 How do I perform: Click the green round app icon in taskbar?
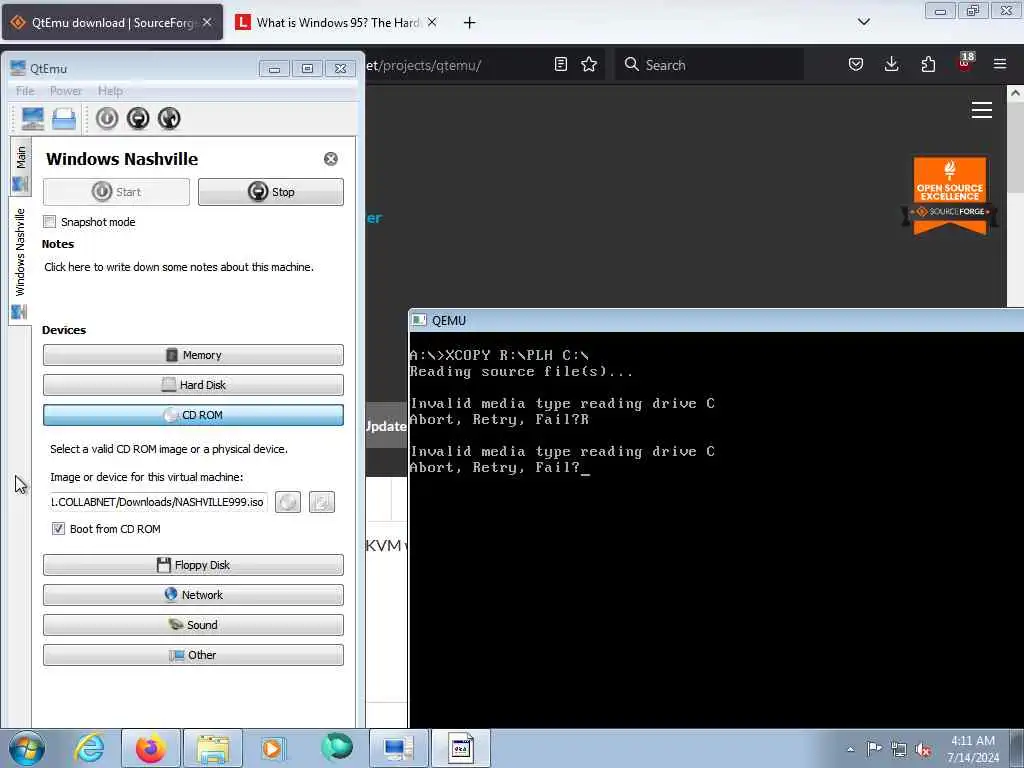pyautogui.click(x=337, y=748)
